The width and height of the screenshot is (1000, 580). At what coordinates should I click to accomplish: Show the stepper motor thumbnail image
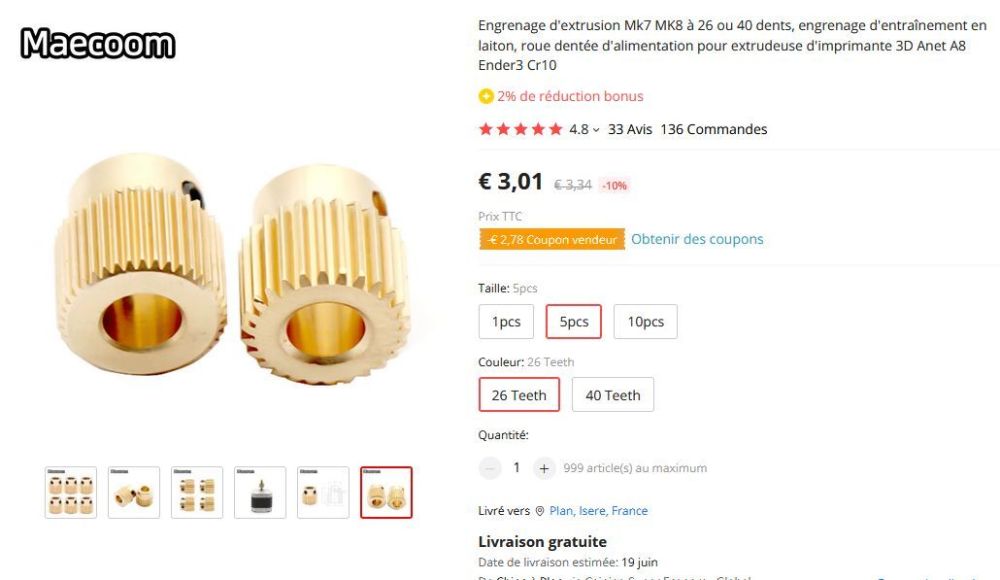pyautogui.click(x=260, y=492)
